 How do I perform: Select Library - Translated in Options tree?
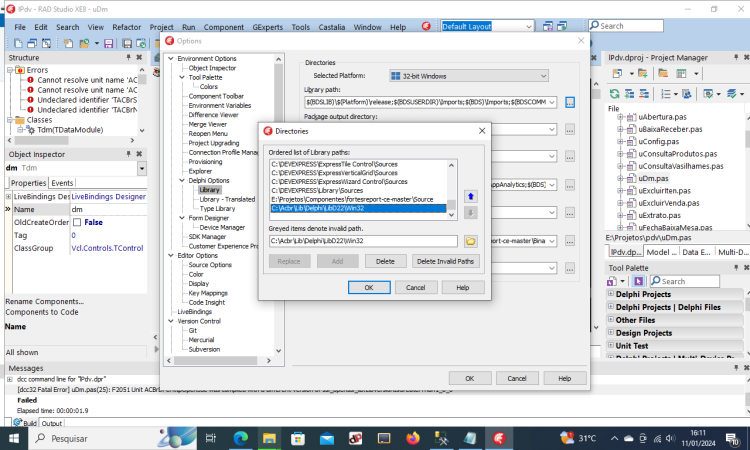[x=227, y=199]
